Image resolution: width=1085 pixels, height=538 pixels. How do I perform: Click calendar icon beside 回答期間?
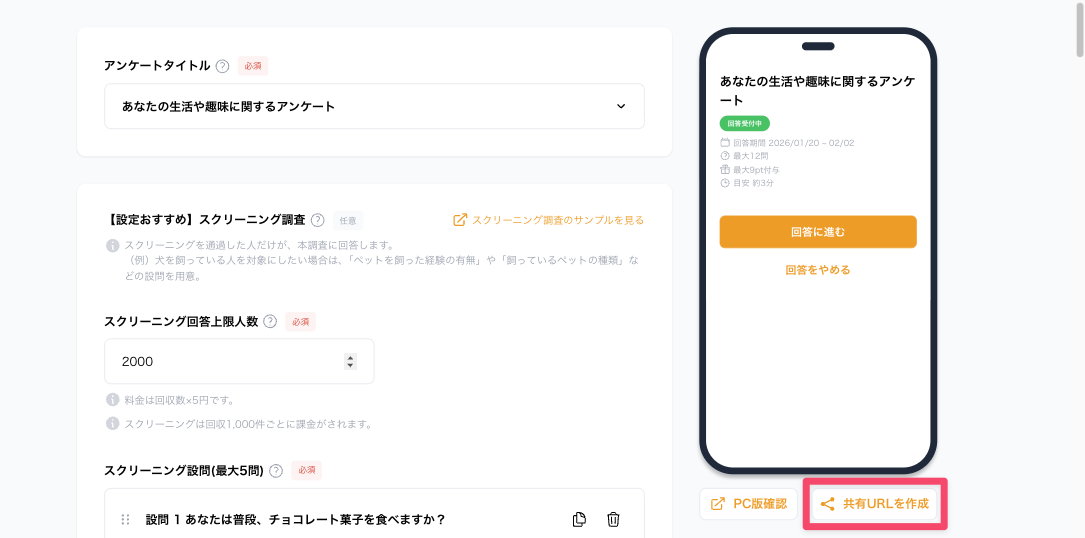(725, 143)
